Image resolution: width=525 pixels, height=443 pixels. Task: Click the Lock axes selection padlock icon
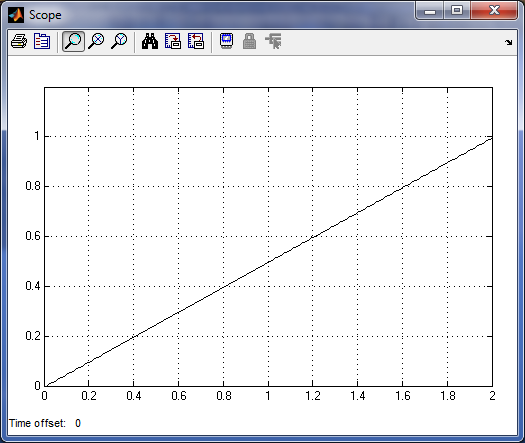249,42
